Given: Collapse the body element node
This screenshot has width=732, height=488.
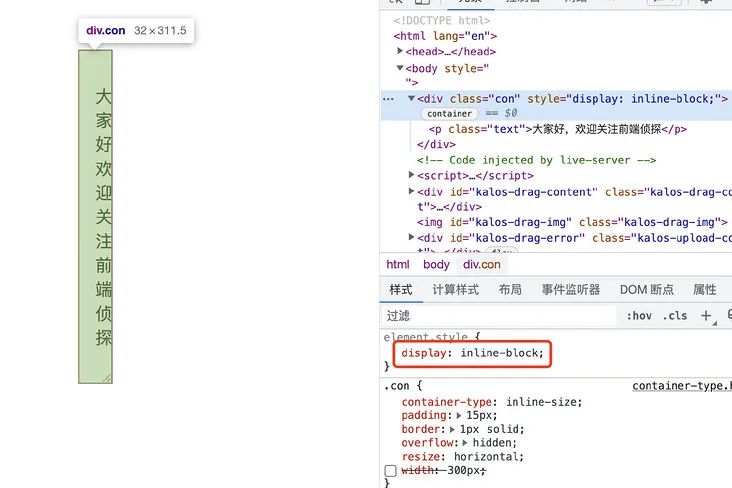Looking at the screenshot, I should (x=400, y=68).
